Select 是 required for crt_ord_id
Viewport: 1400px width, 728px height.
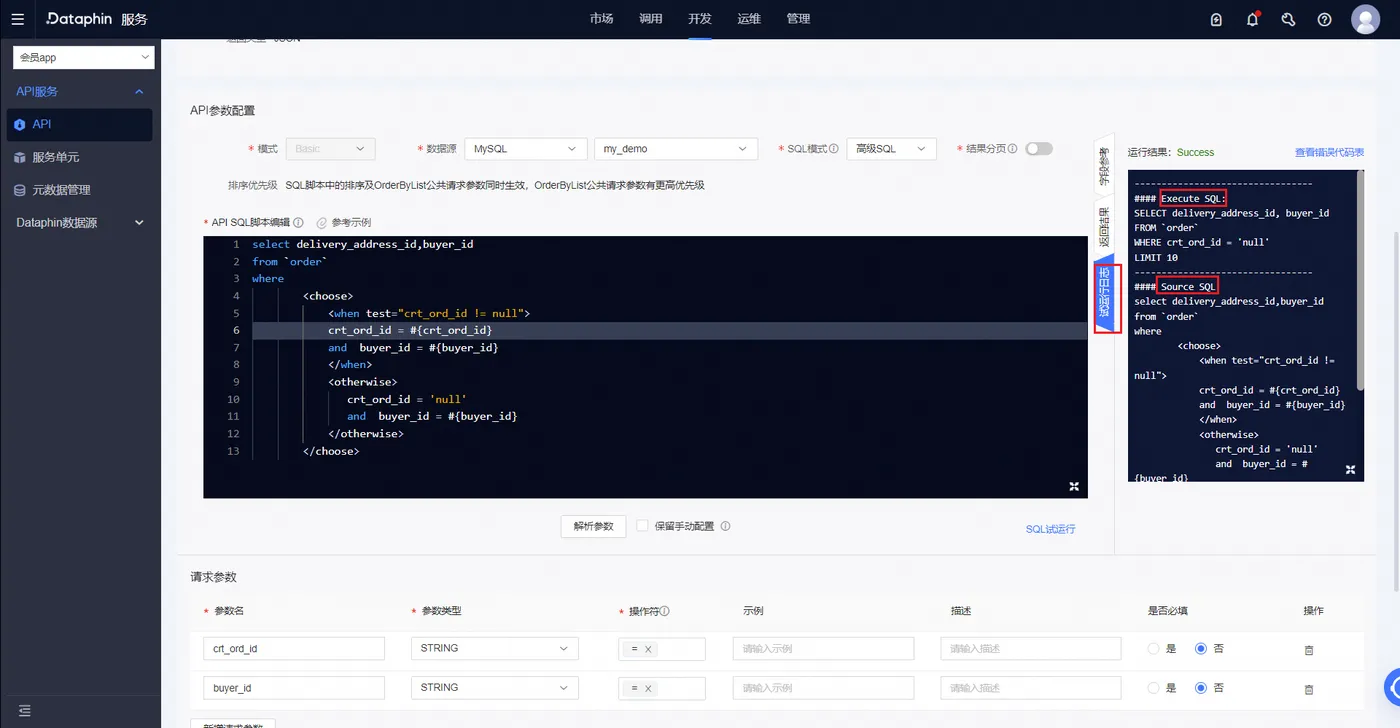[x=1154, y=649]
